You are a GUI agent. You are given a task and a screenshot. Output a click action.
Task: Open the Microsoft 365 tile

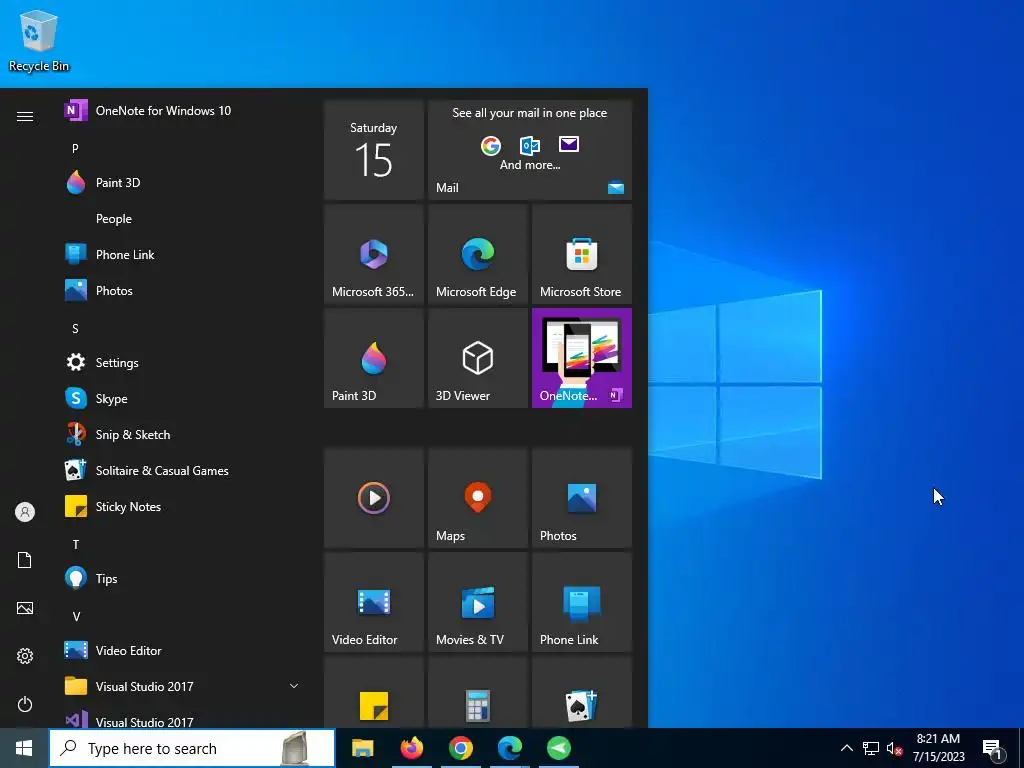click(374, 254)
